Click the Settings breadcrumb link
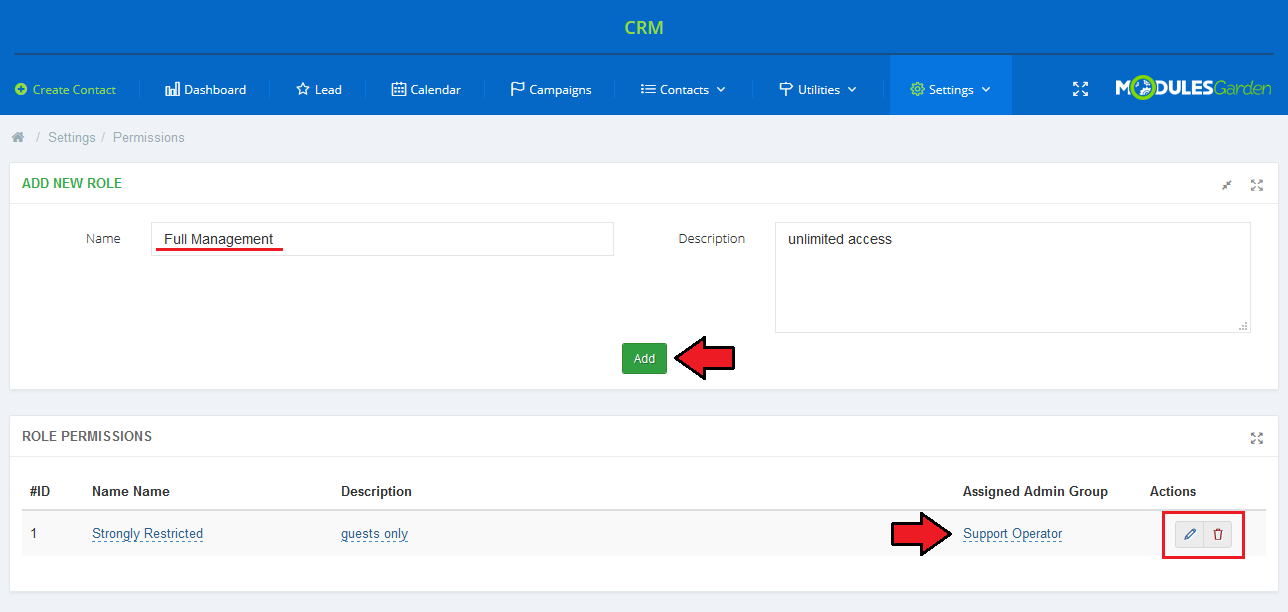1288x612 pixels. point(72,137)
